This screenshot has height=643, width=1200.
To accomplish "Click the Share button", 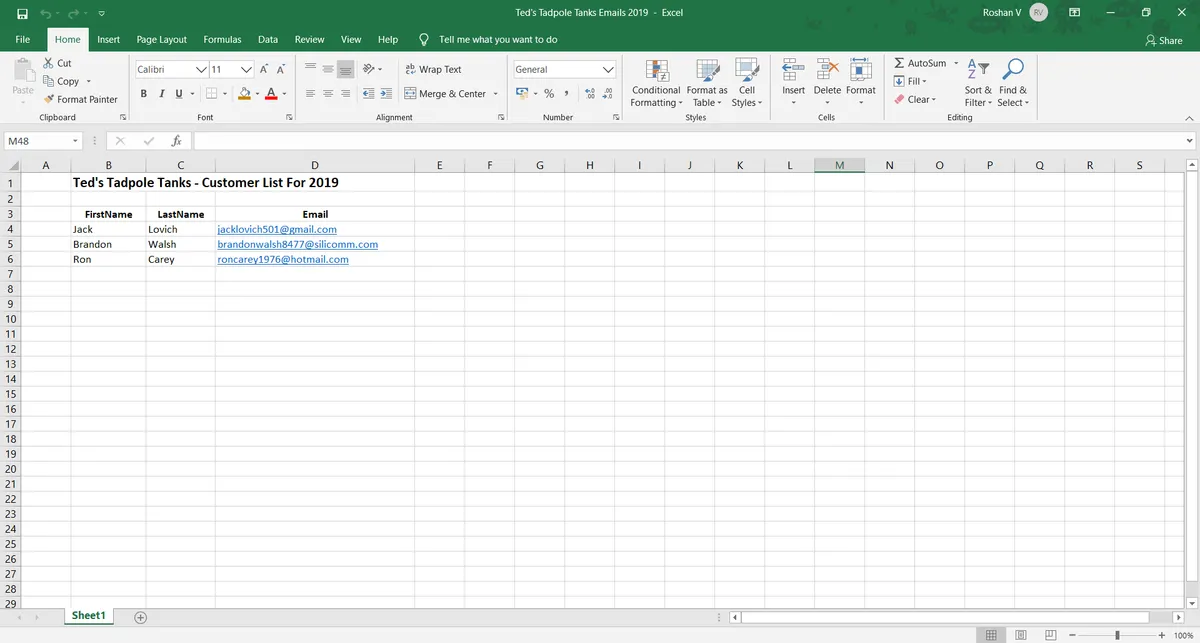I will (x=1164, y=40).
